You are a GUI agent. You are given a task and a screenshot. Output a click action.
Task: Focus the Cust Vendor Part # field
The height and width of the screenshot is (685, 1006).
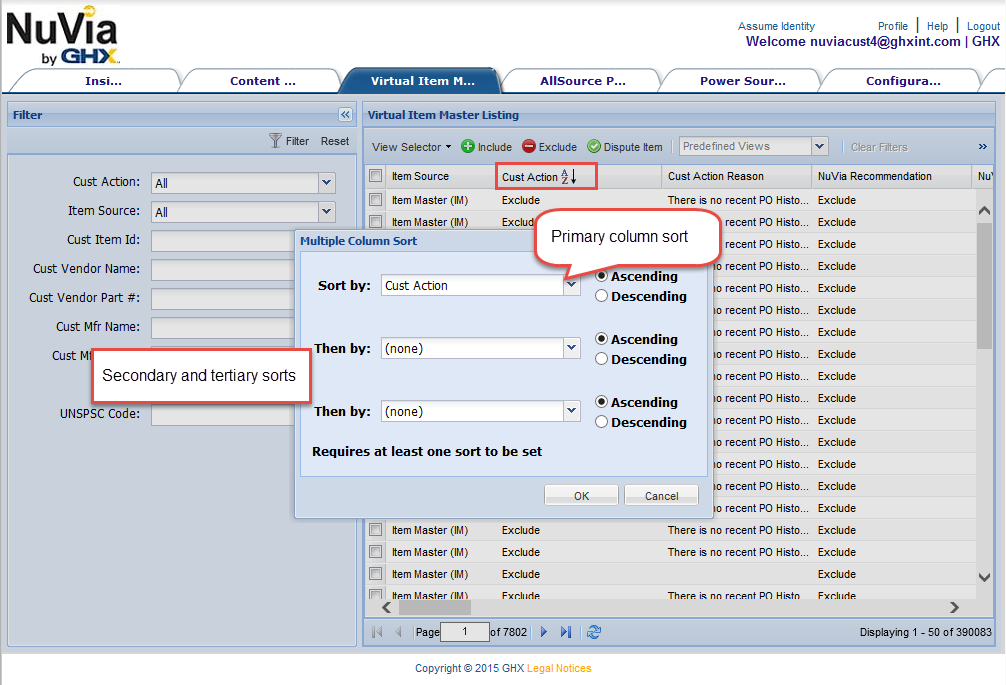click(x=223, y=298)
